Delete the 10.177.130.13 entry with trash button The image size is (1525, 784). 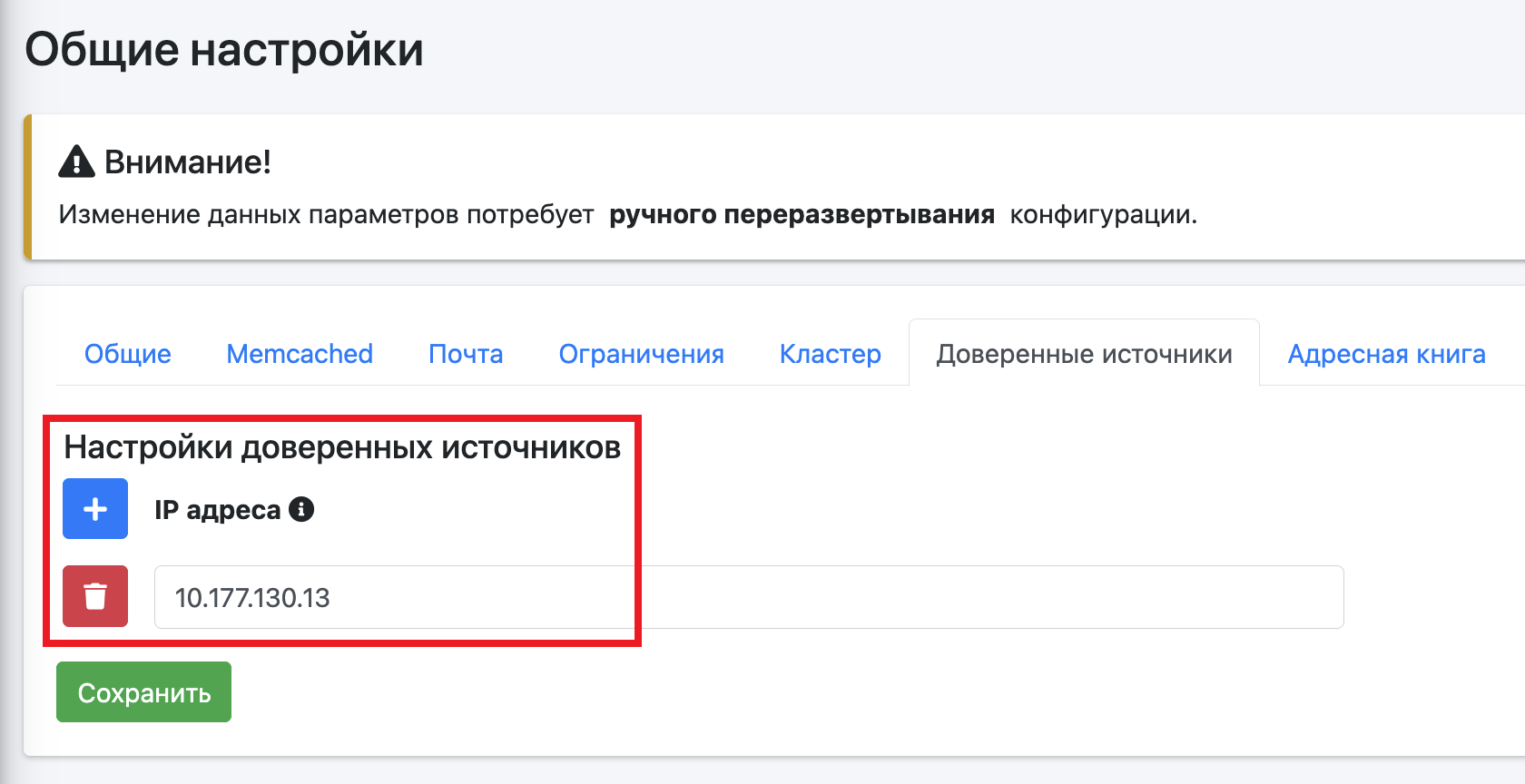coord(95,596)
